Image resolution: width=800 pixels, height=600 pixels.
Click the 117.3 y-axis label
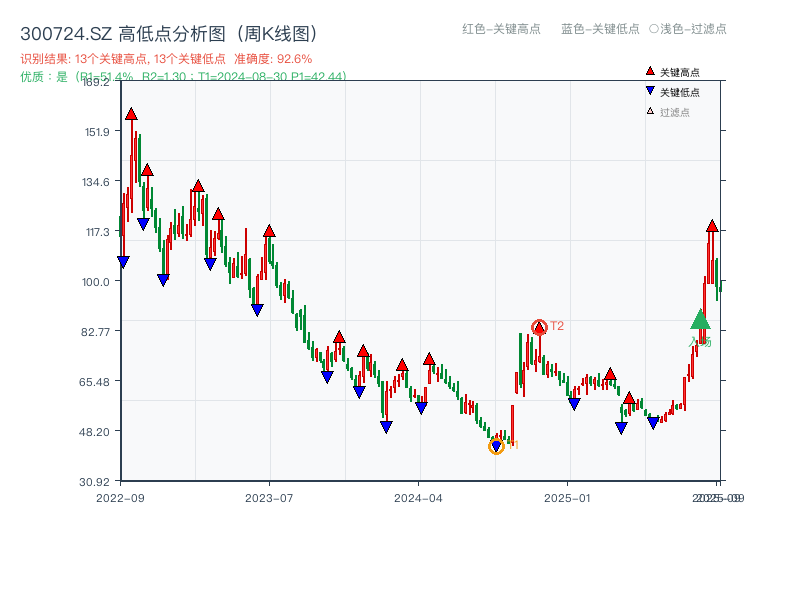tap(97, 232)
